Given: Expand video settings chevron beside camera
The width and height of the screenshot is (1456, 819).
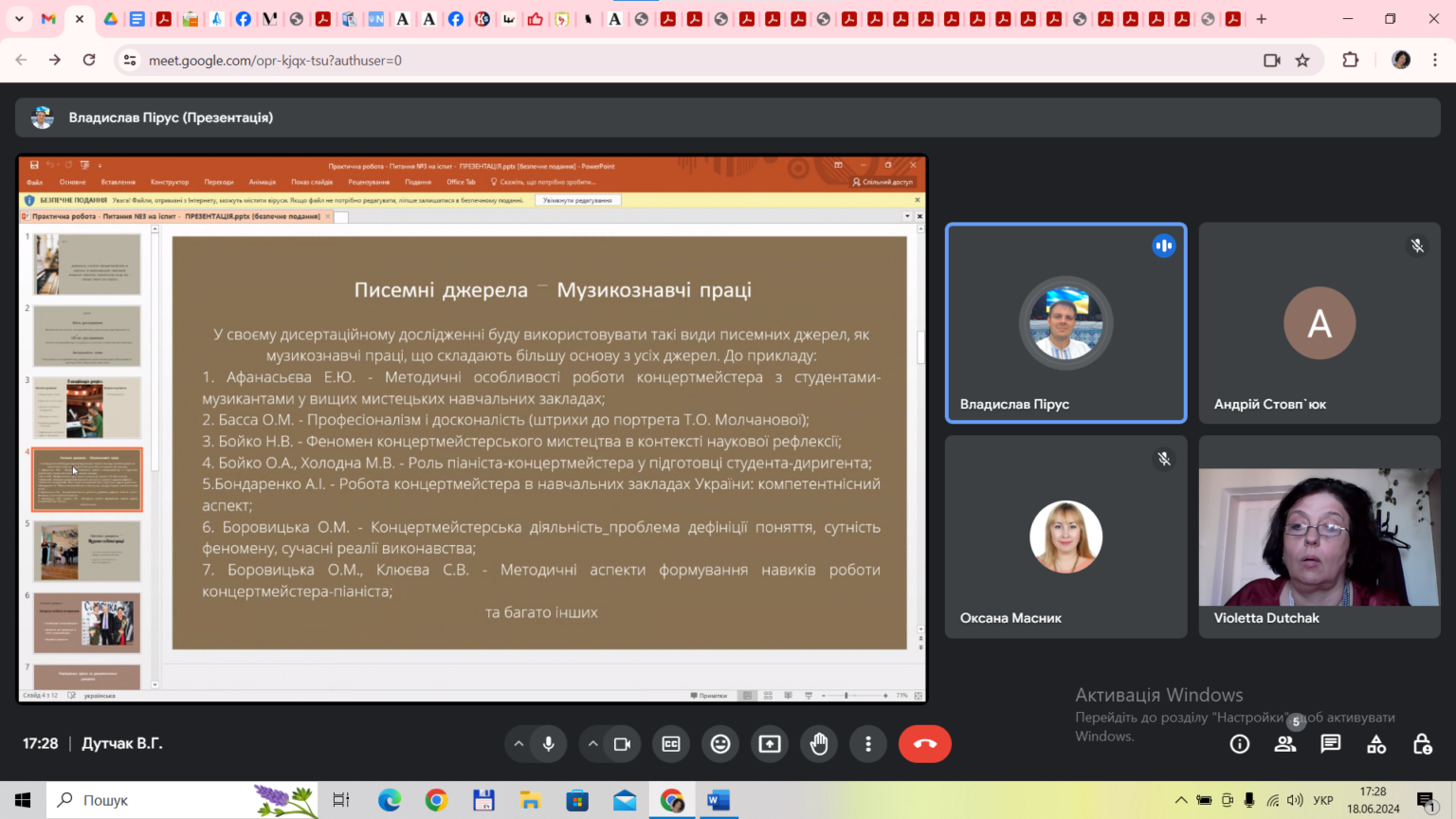Looking at the screenshot, I should point(592,744).
